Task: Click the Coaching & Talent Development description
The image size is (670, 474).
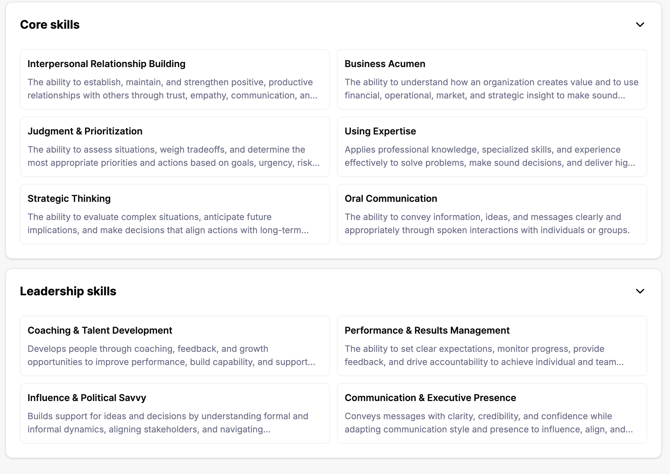Action: (x=171, y=355)
